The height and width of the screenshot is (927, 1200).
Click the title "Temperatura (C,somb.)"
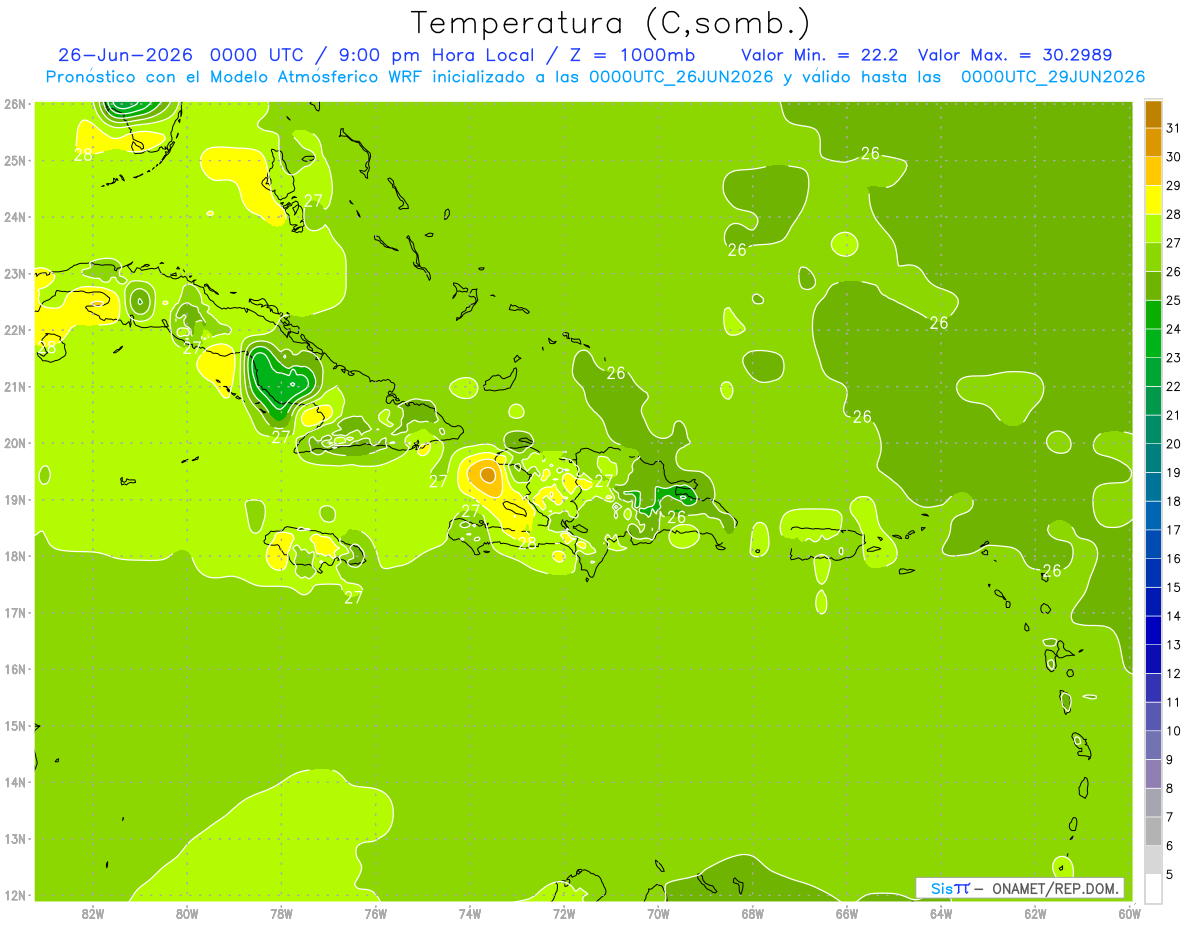click(610, 22)
